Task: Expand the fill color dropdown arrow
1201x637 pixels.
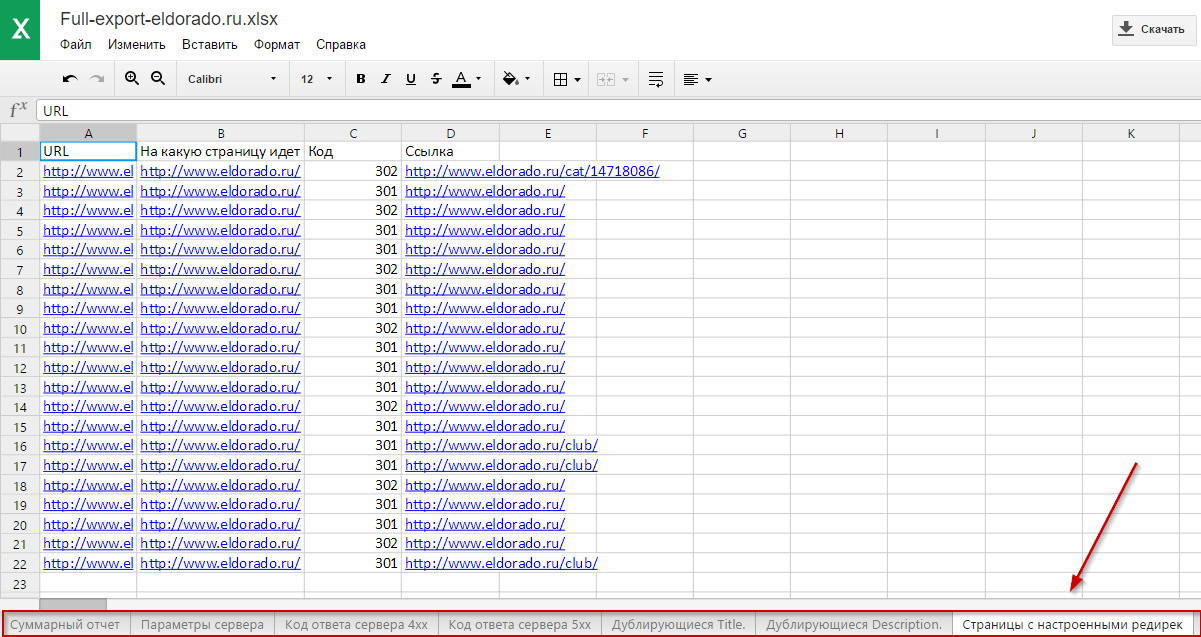Action: click(527, 79)
